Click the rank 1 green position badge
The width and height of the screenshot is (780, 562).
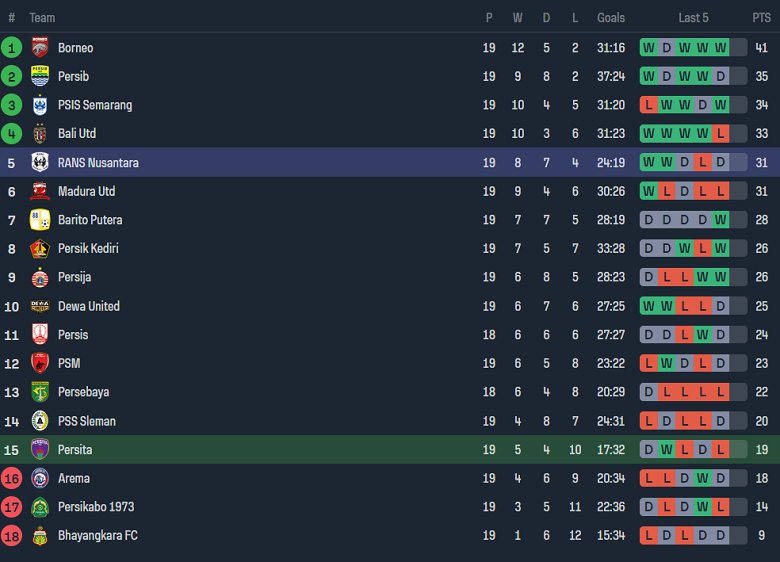tap(11, 48)
